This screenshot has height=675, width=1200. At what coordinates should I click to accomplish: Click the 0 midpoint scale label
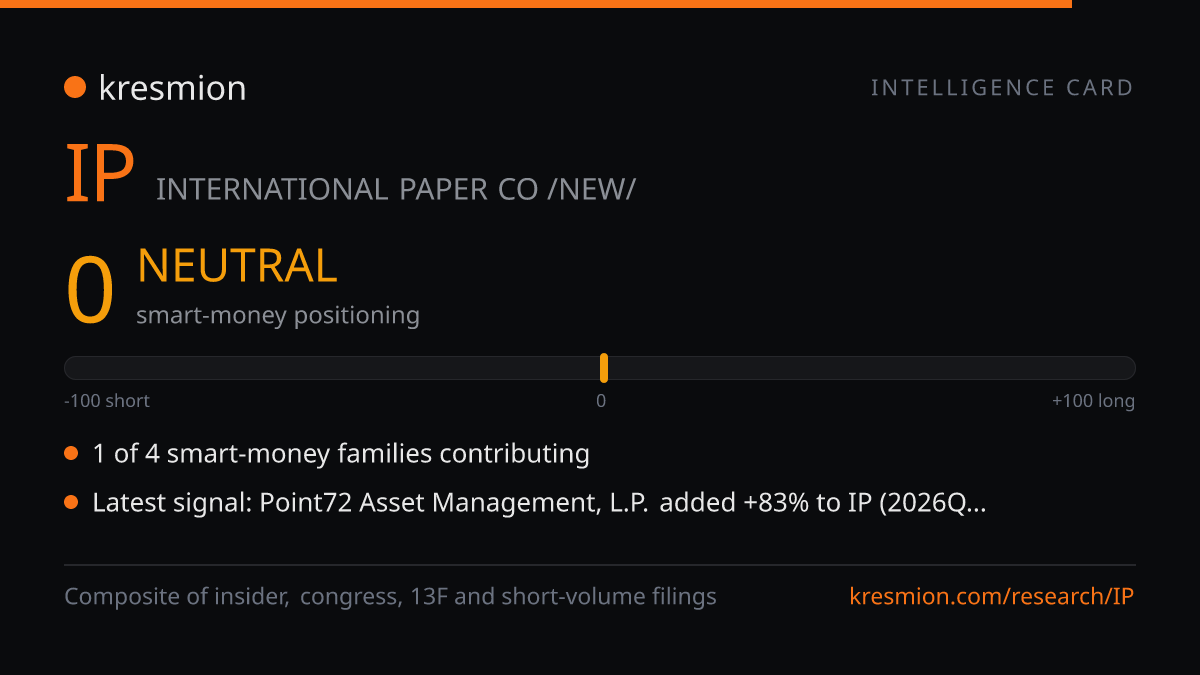pos(601,401)
